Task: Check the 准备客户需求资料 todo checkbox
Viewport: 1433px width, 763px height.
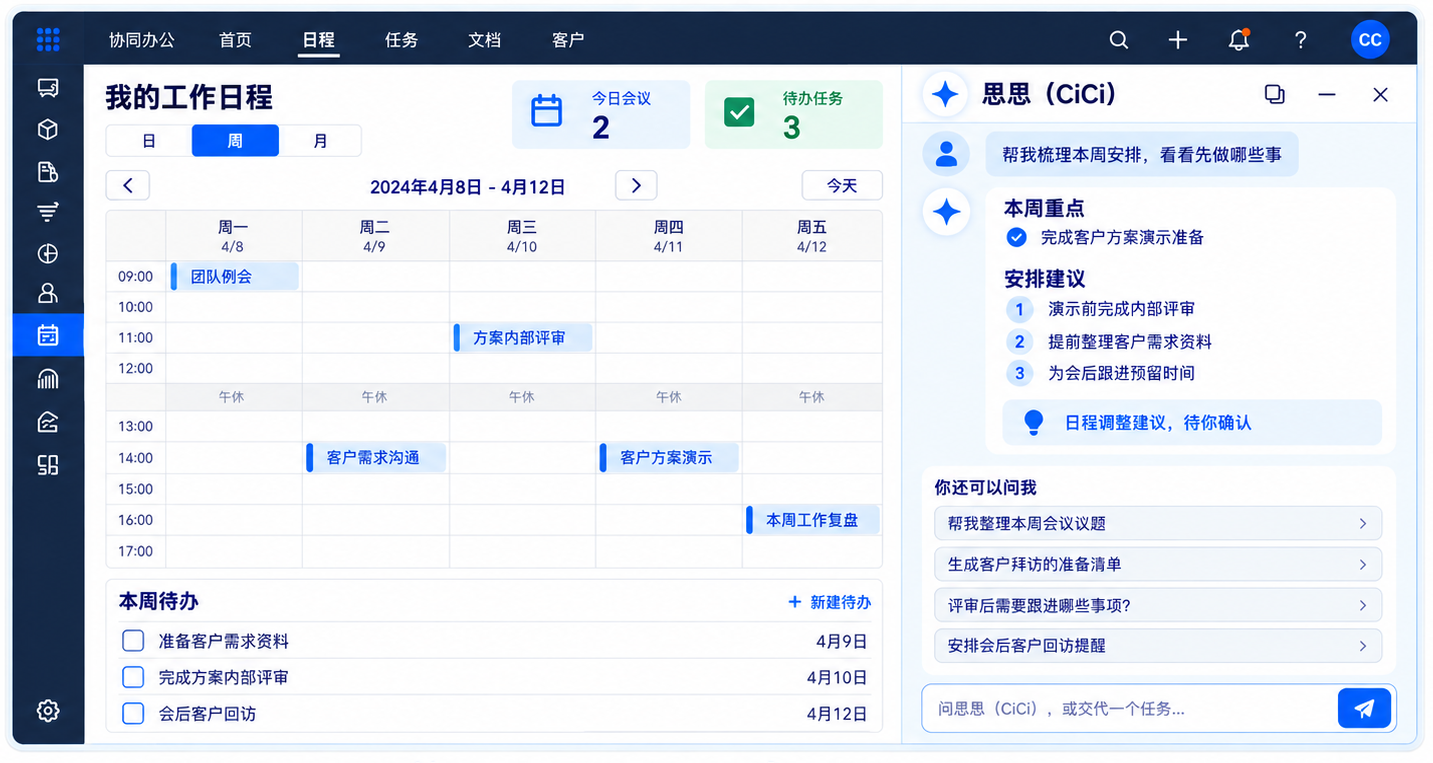Action: coord(133,641)
